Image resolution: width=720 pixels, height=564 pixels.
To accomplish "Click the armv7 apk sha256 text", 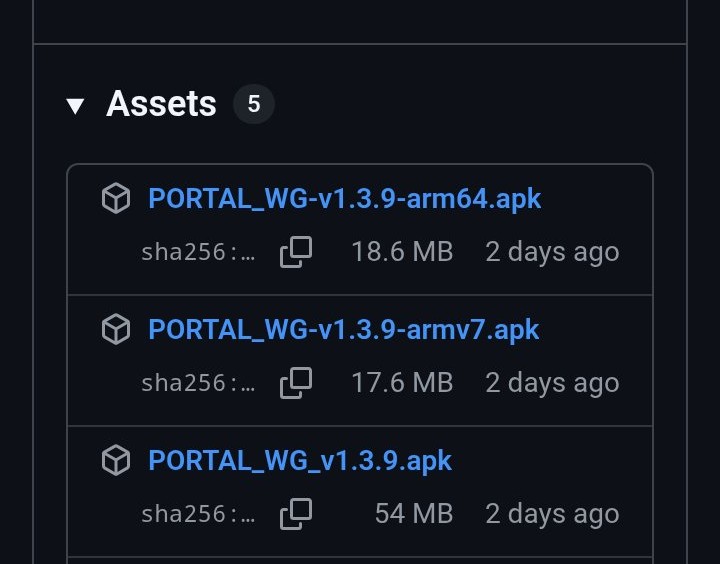I will click(x=198, y=383).
